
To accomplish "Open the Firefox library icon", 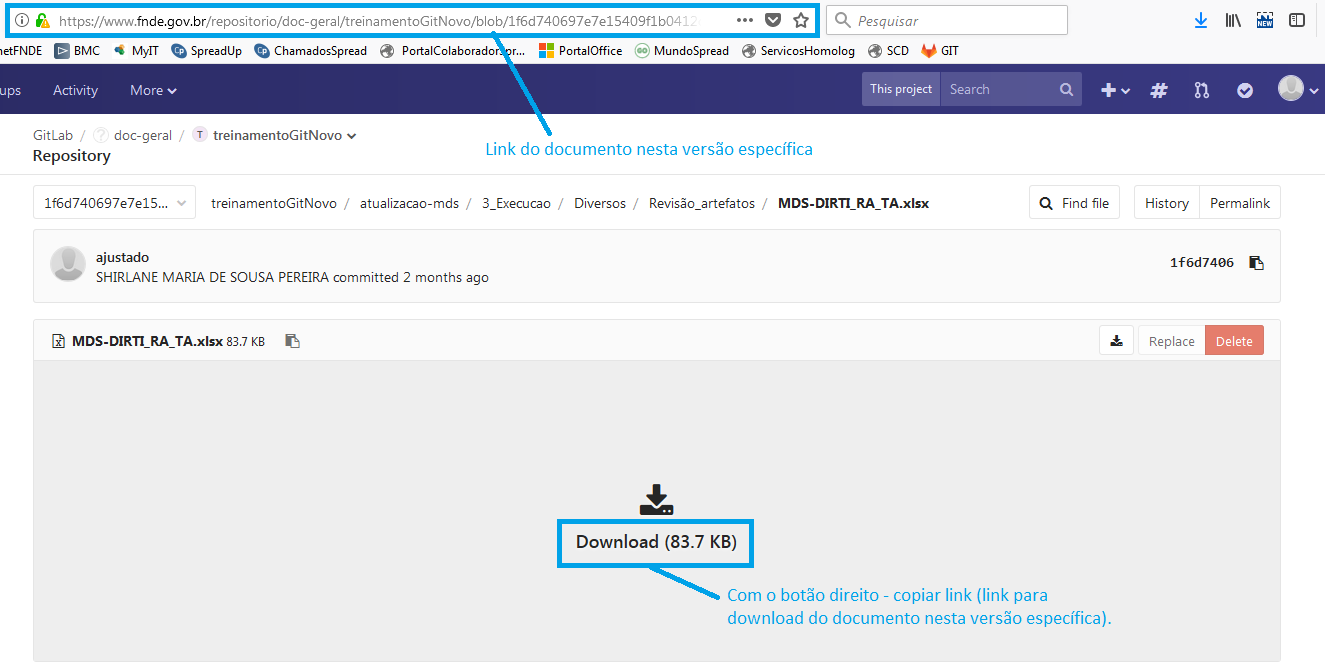I will coord(1232,19).
